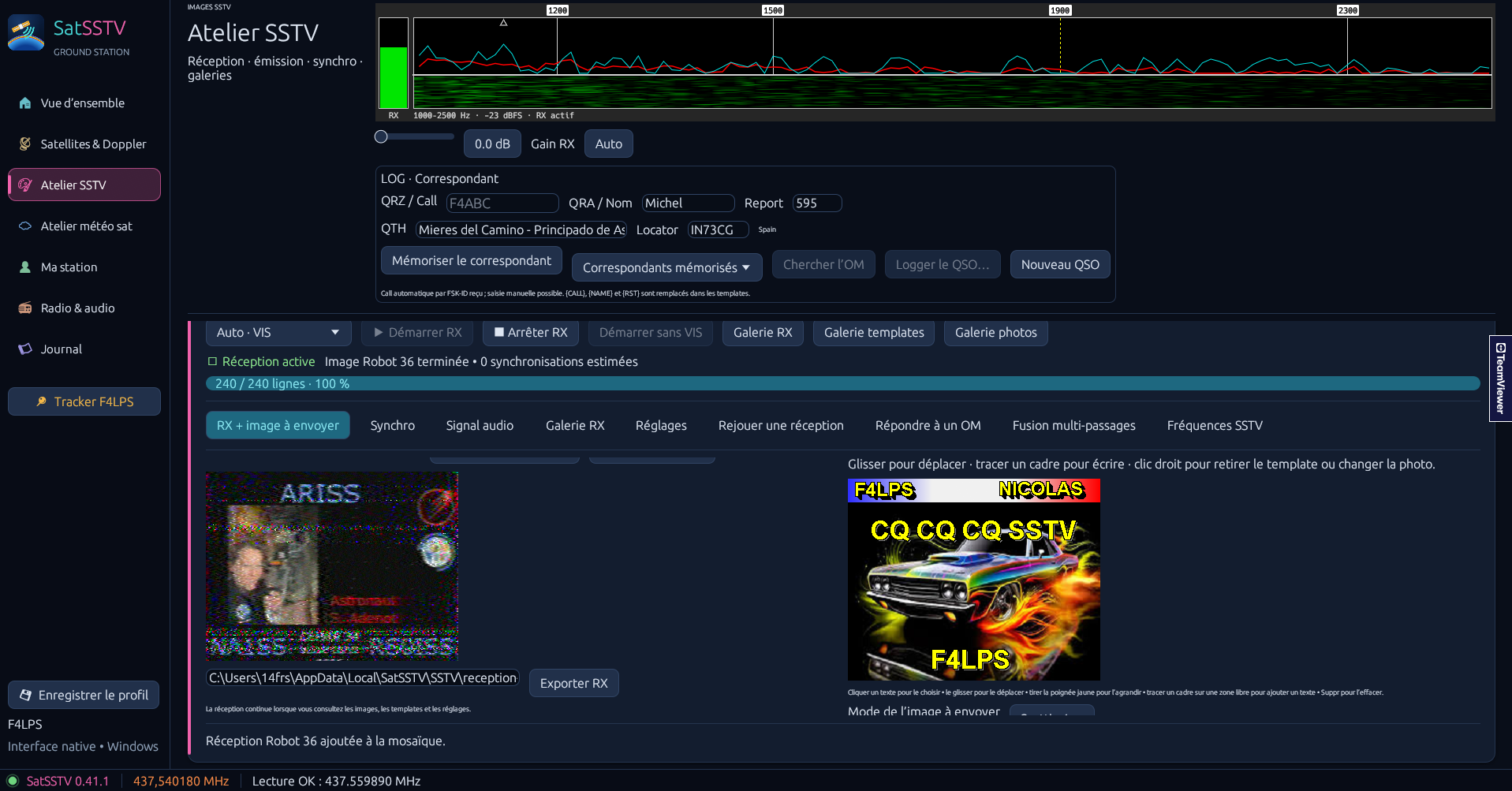Toggle the Réception active indicator box
The width and height of the screenshot is (1512, 791).
click(x=212, y=361)
